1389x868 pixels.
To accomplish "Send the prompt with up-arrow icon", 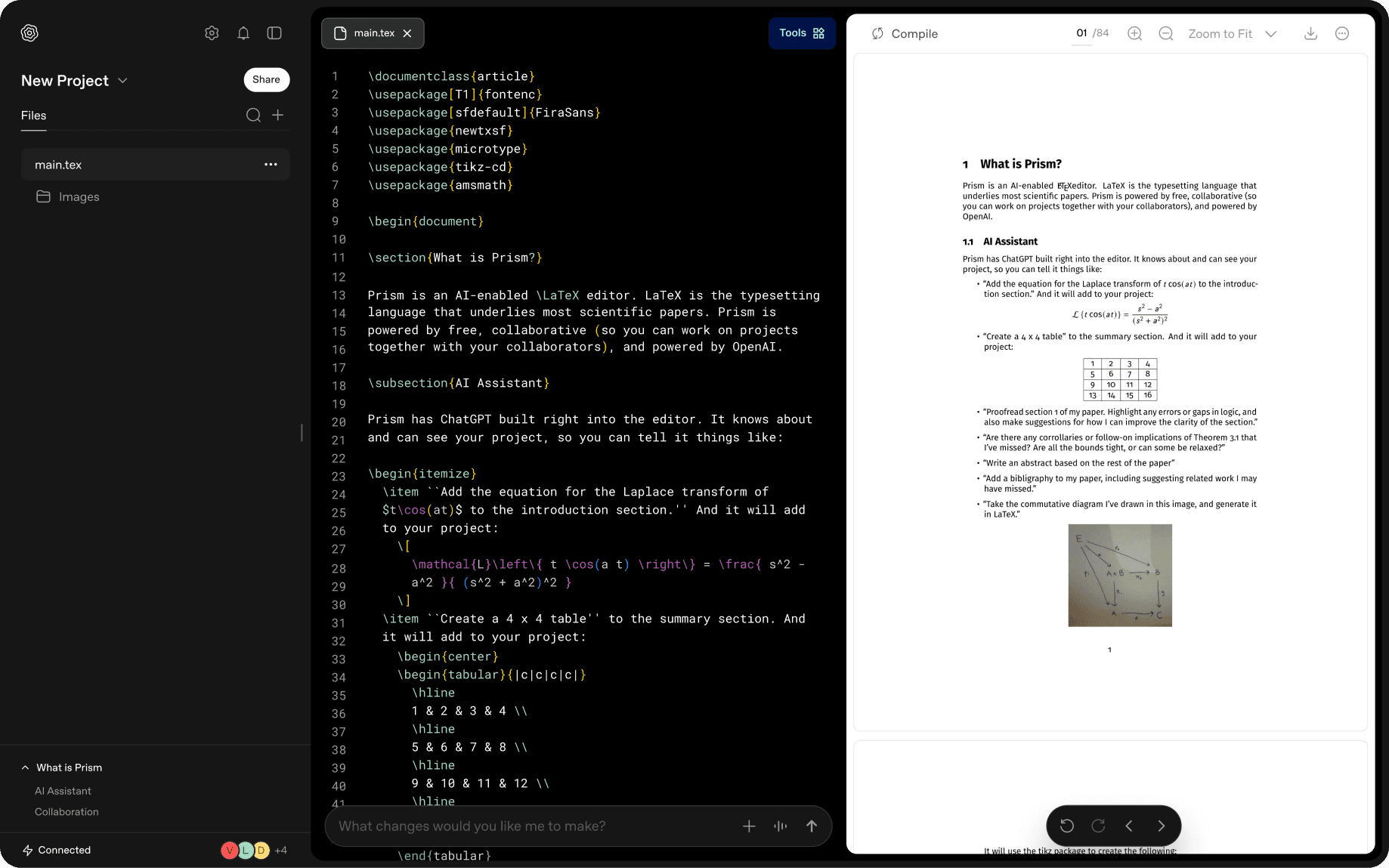I will [812, 826].
